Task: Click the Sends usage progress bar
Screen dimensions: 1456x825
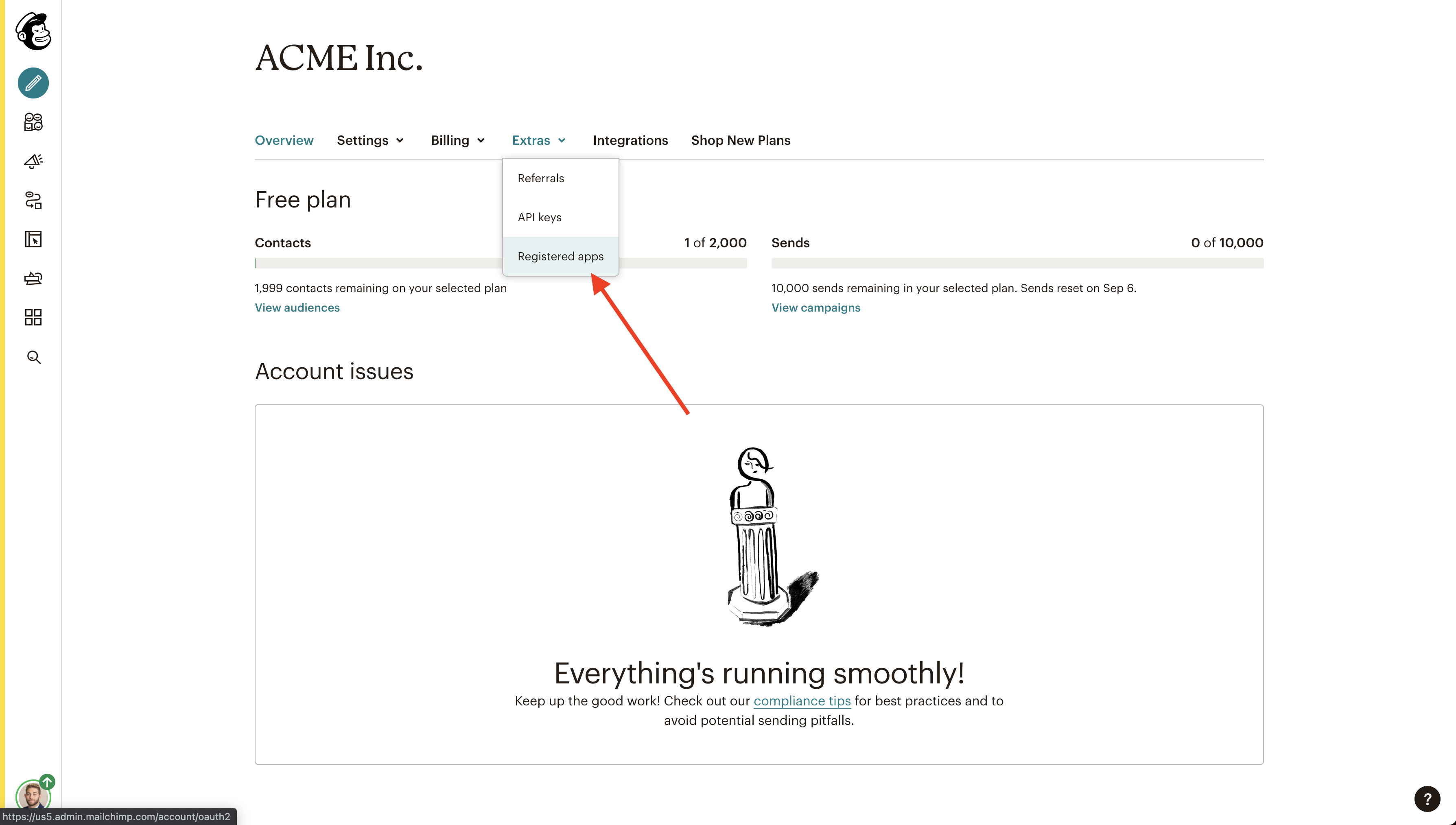Action: pos(1017,263)
